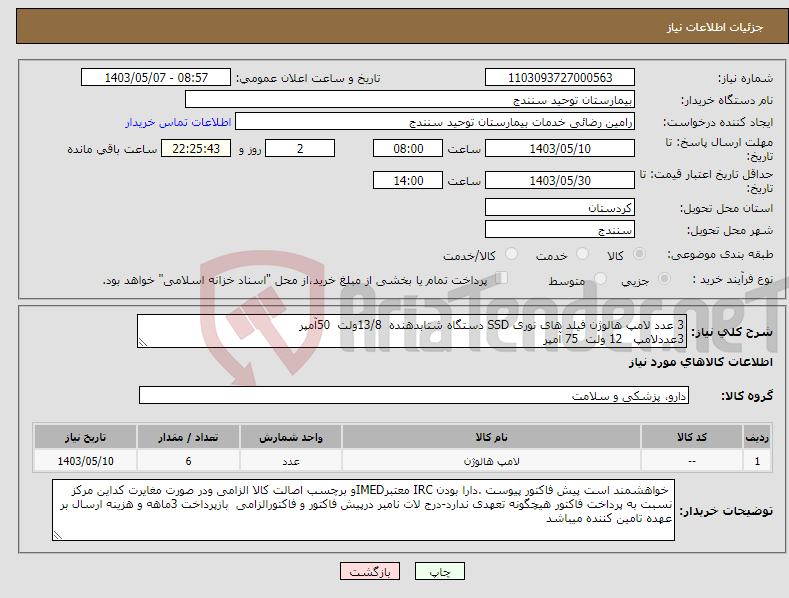Screen dimensions: 789x598
Task: Click the announcement date field 1403/05/07 - 08:57
Action: point(156,78)
